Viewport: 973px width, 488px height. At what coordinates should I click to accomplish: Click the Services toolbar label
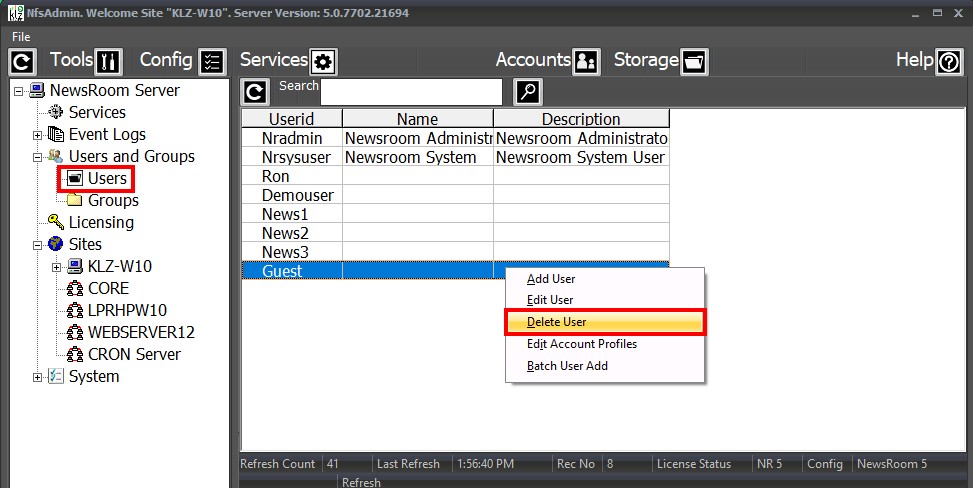click(274, 60)
